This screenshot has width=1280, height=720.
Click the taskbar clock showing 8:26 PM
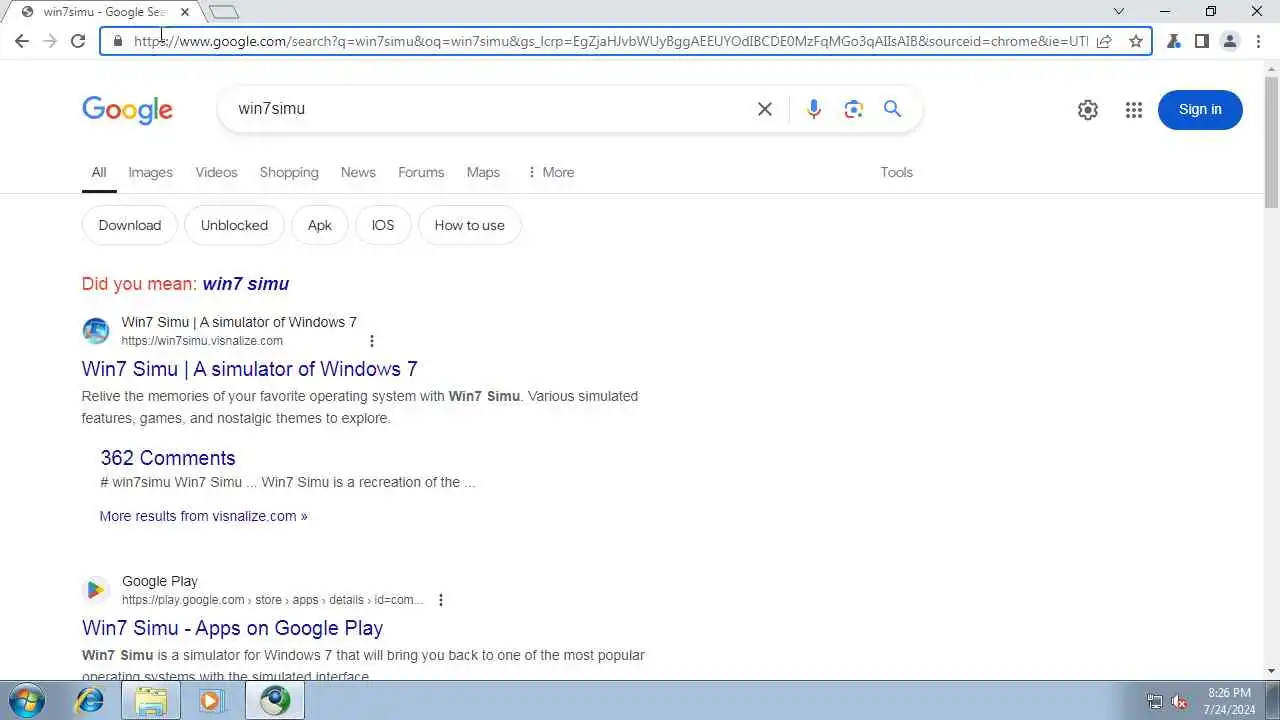click(x=1229, y=701)
